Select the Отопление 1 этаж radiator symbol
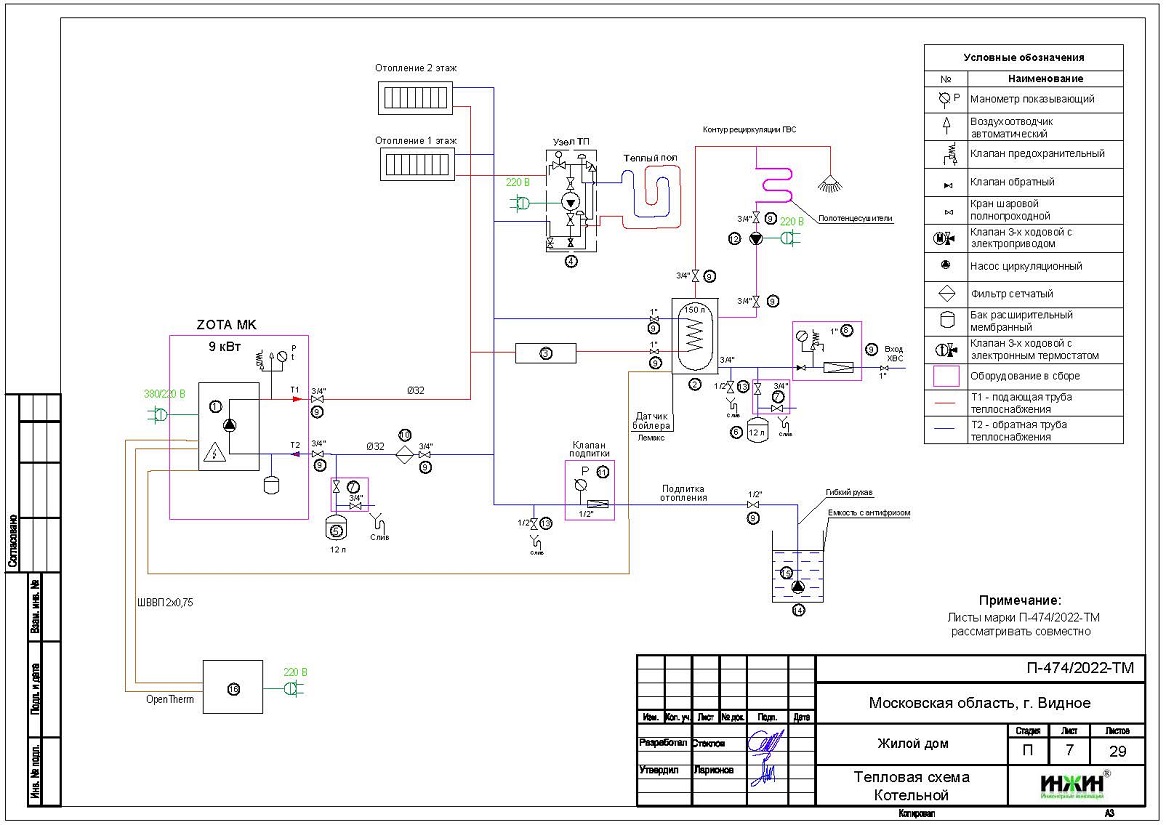 [416, 163]
